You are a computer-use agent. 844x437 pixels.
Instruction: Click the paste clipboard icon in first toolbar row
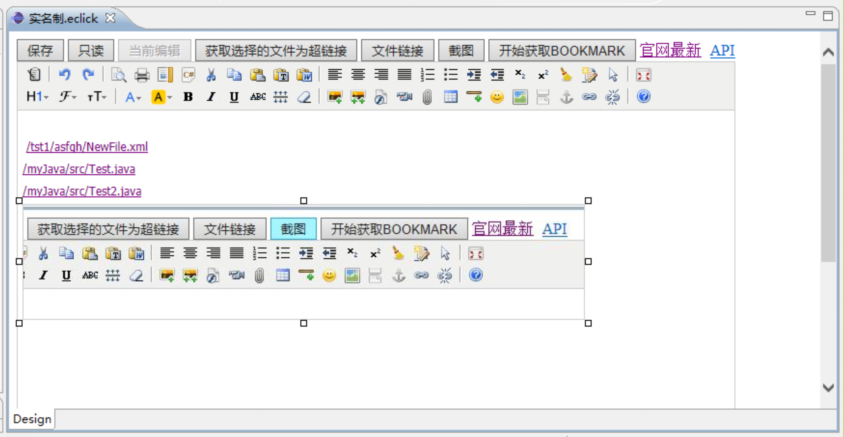(258, 75)
